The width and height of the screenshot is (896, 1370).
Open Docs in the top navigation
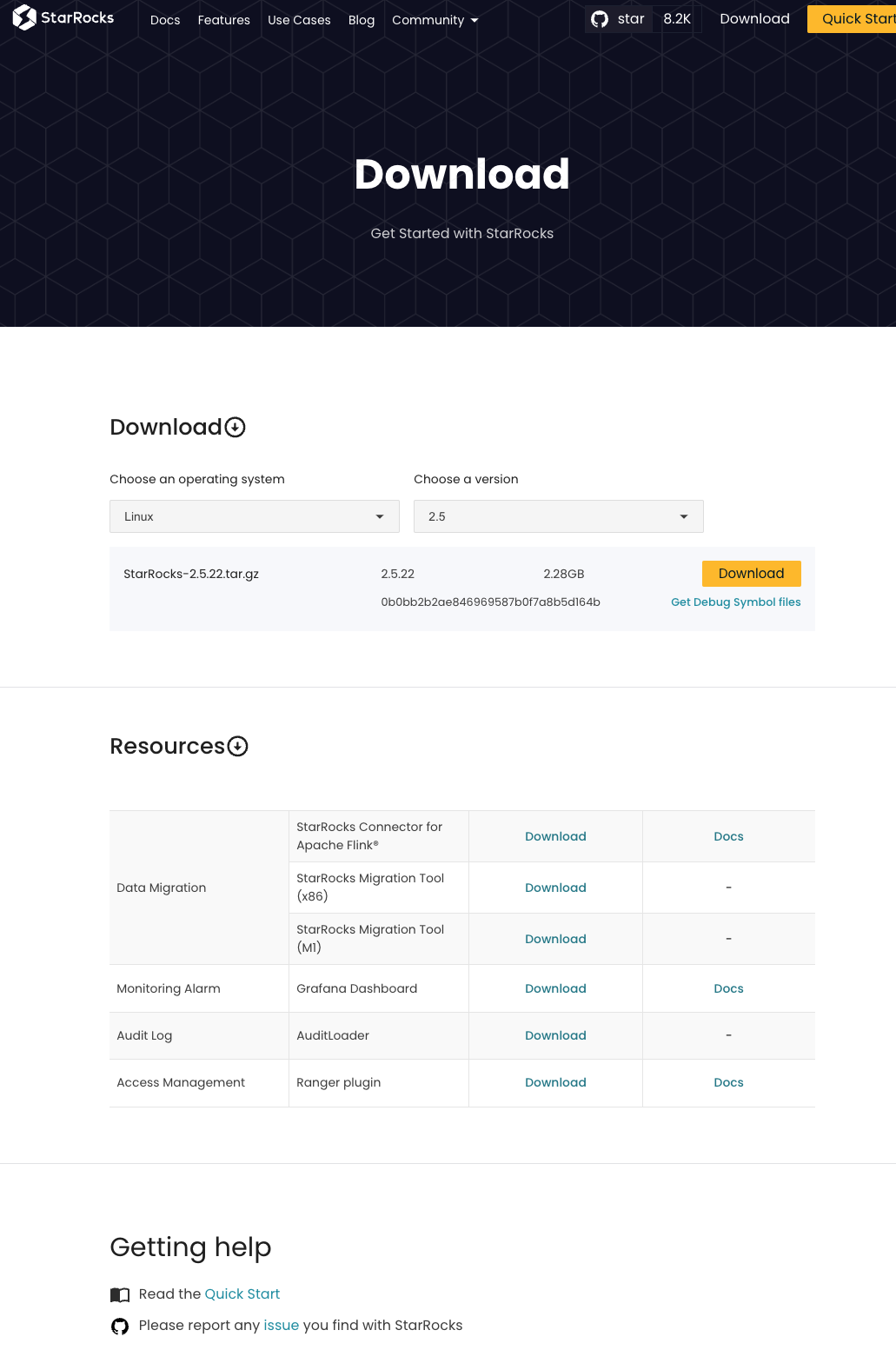click(165, 20)
